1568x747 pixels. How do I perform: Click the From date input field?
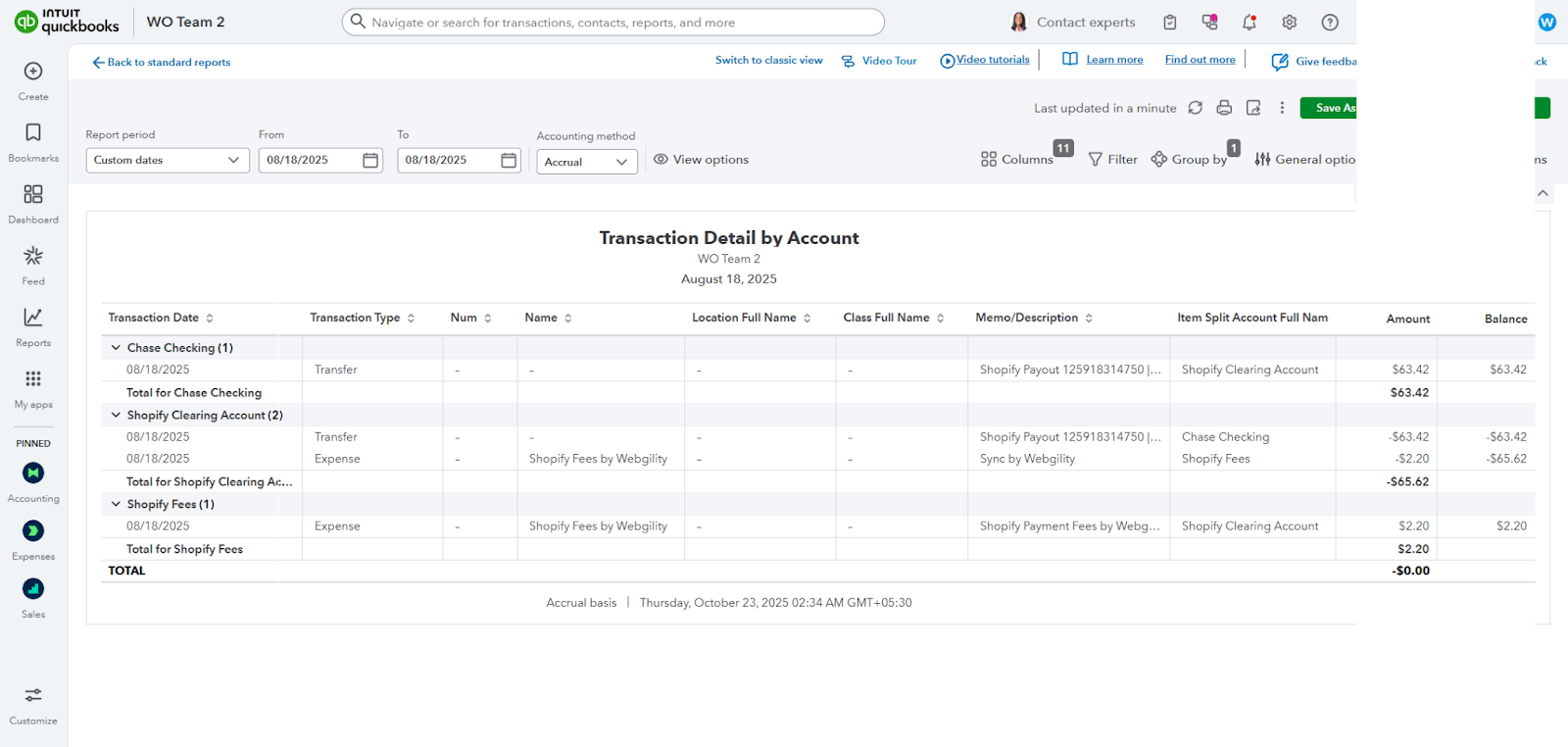tap(309, 160)
